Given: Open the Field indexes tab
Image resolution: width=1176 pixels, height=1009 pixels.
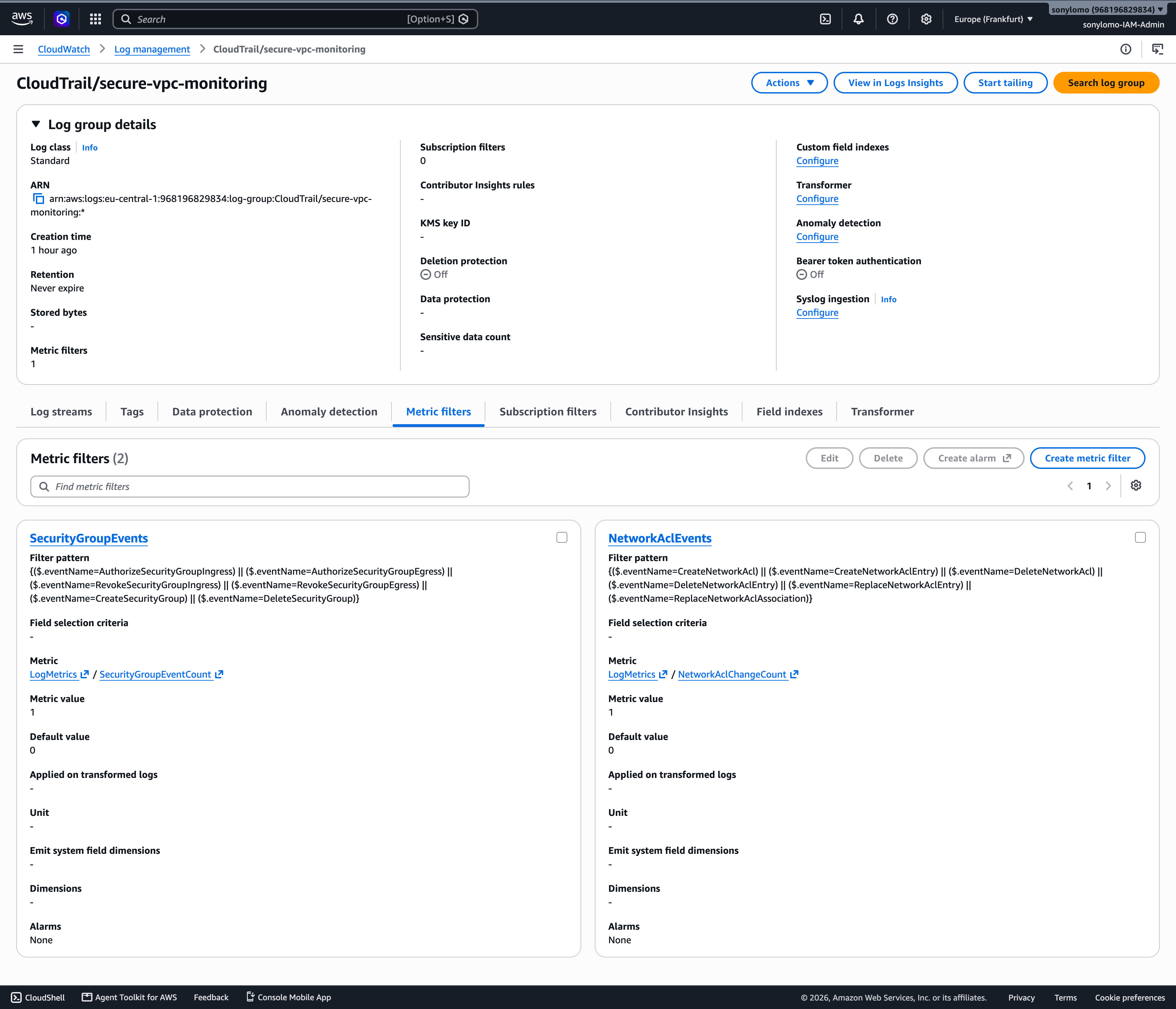Looking at the screenshot, I should pos(790,412).
